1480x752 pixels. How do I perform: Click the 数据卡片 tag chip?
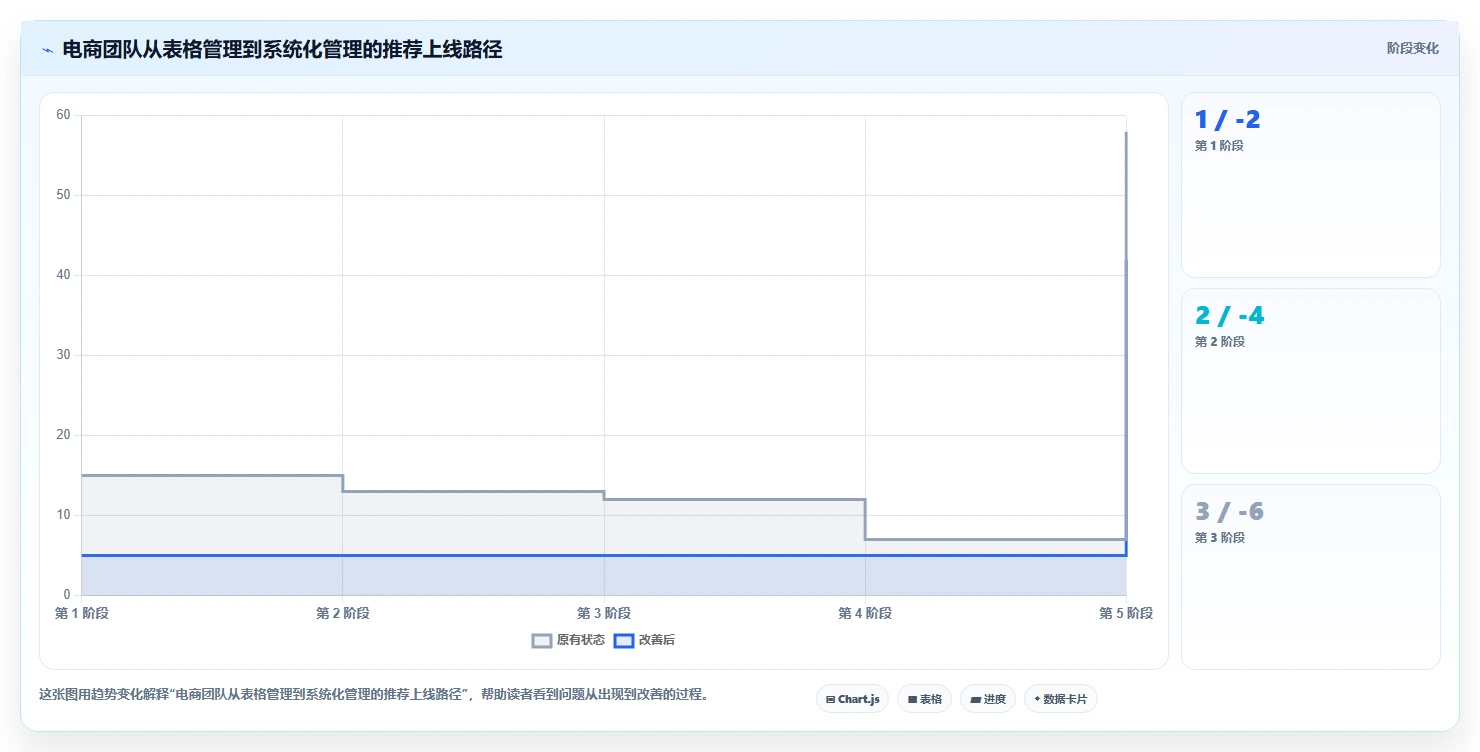1060,699
